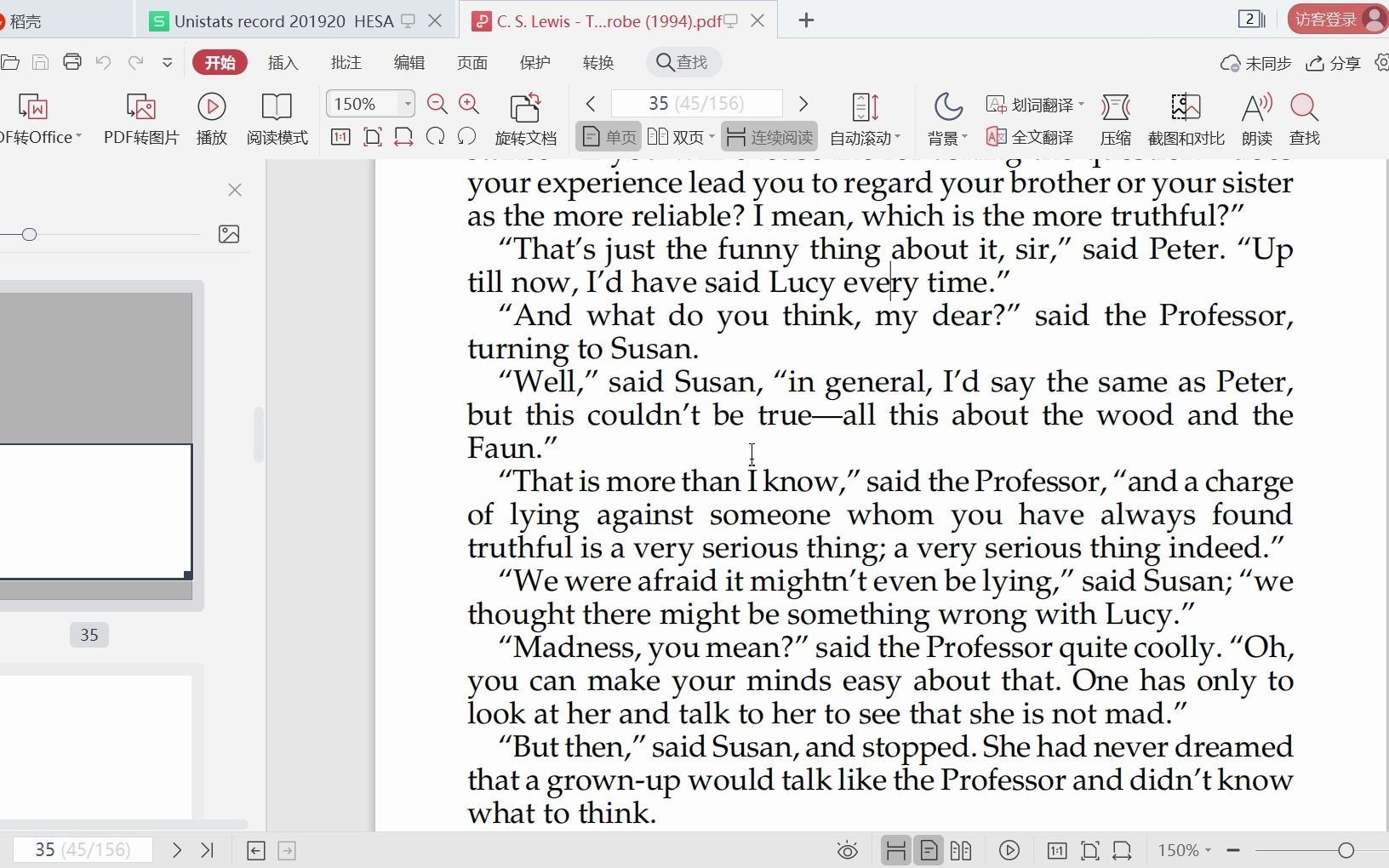Open status bar 150% zoom dropdown
Image resolution: width=1389 pixels, height=868 pixels.
1184,850
